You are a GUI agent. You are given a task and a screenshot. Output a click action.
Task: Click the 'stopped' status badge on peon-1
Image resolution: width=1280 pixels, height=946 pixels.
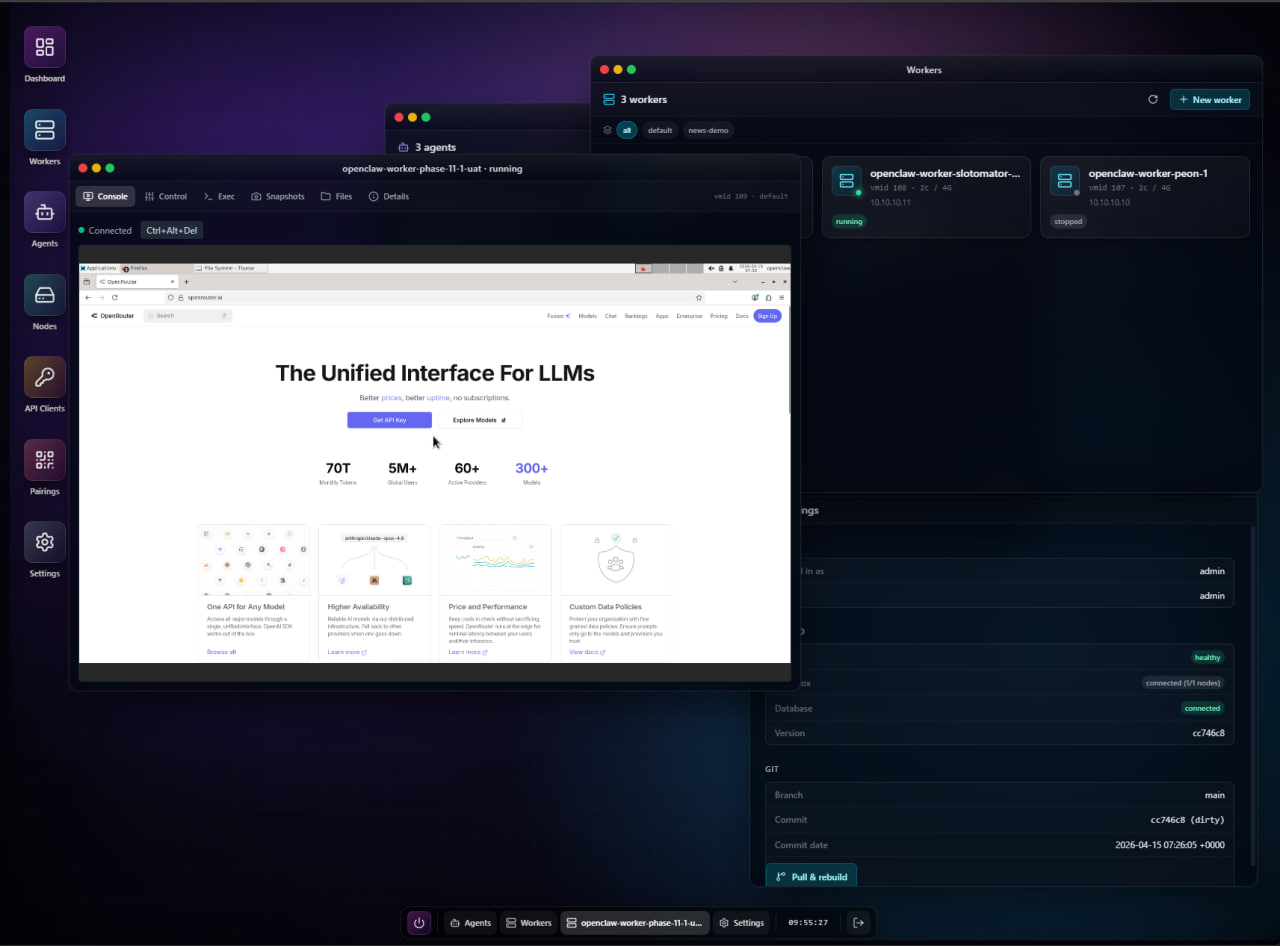click(1068, 222)
